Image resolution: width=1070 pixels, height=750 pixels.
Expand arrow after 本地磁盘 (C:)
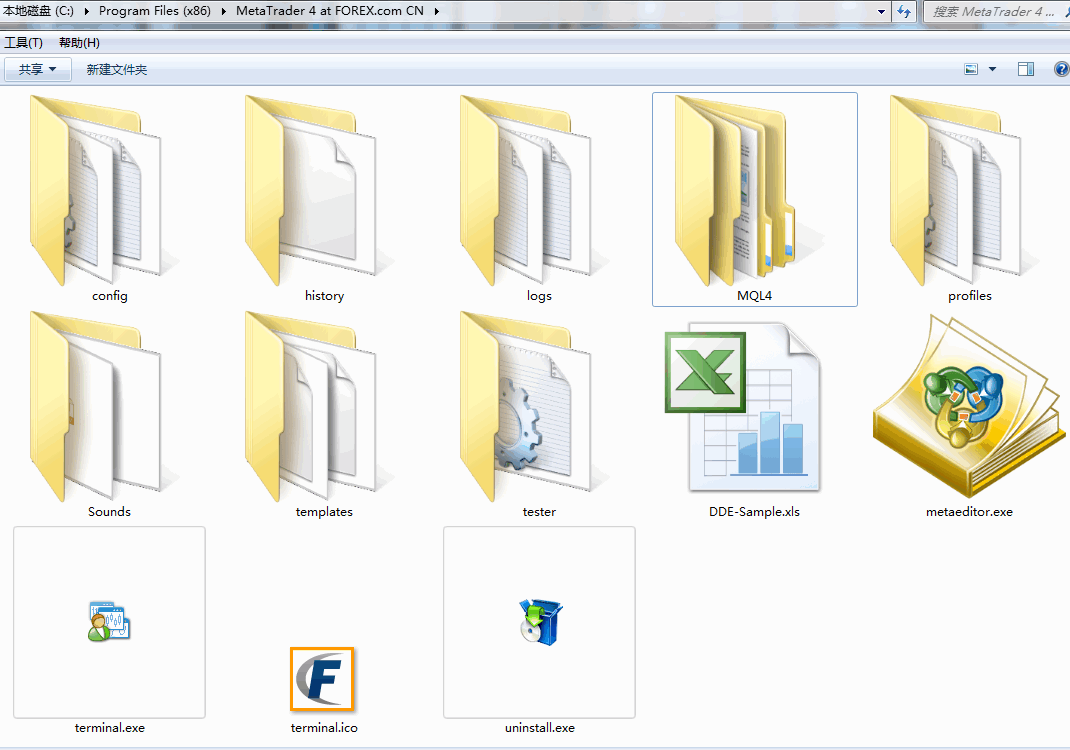tap(87, 11)
